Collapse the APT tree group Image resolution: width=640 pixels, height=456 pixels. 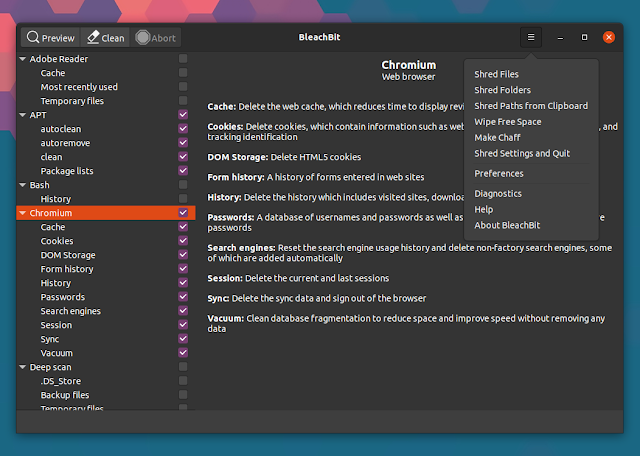[x=22, y=115]
